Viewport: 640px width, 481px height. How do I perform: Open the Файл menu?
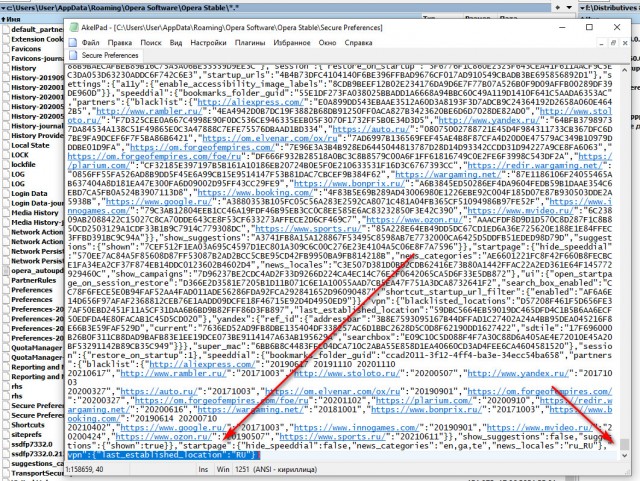point(90,42)
